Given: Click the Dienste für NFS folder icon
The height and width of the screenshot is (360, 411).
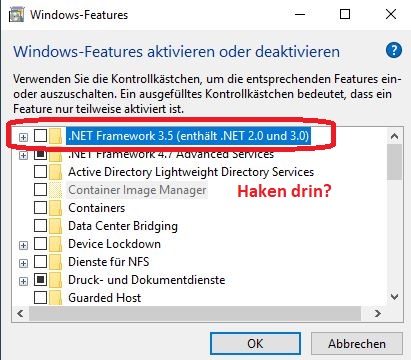Looking at the screenshot, I should click(55, 262).
